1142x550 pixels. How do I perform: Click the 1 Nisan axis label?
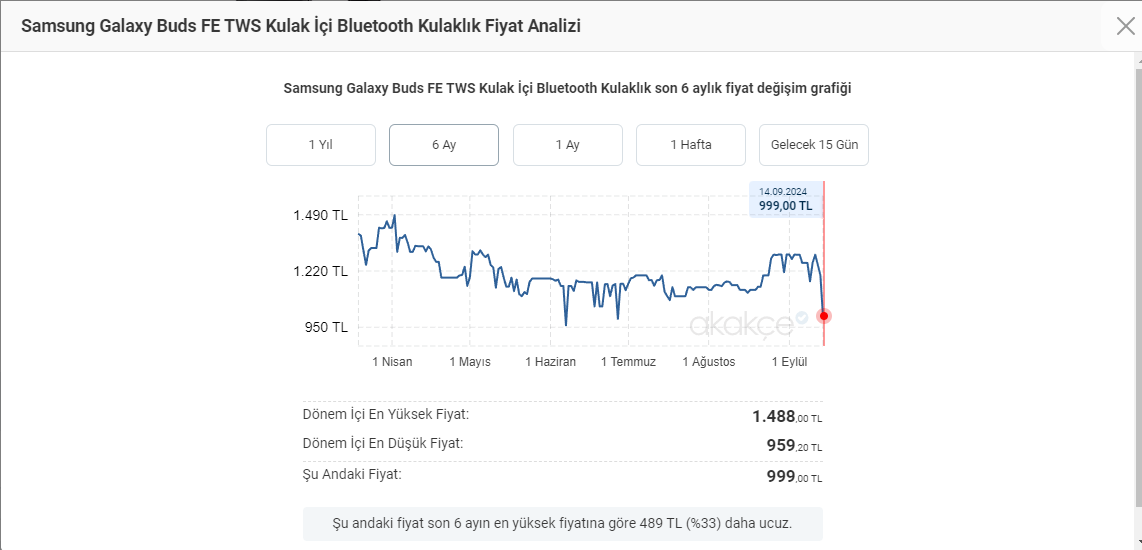click(x=392, y=362)
